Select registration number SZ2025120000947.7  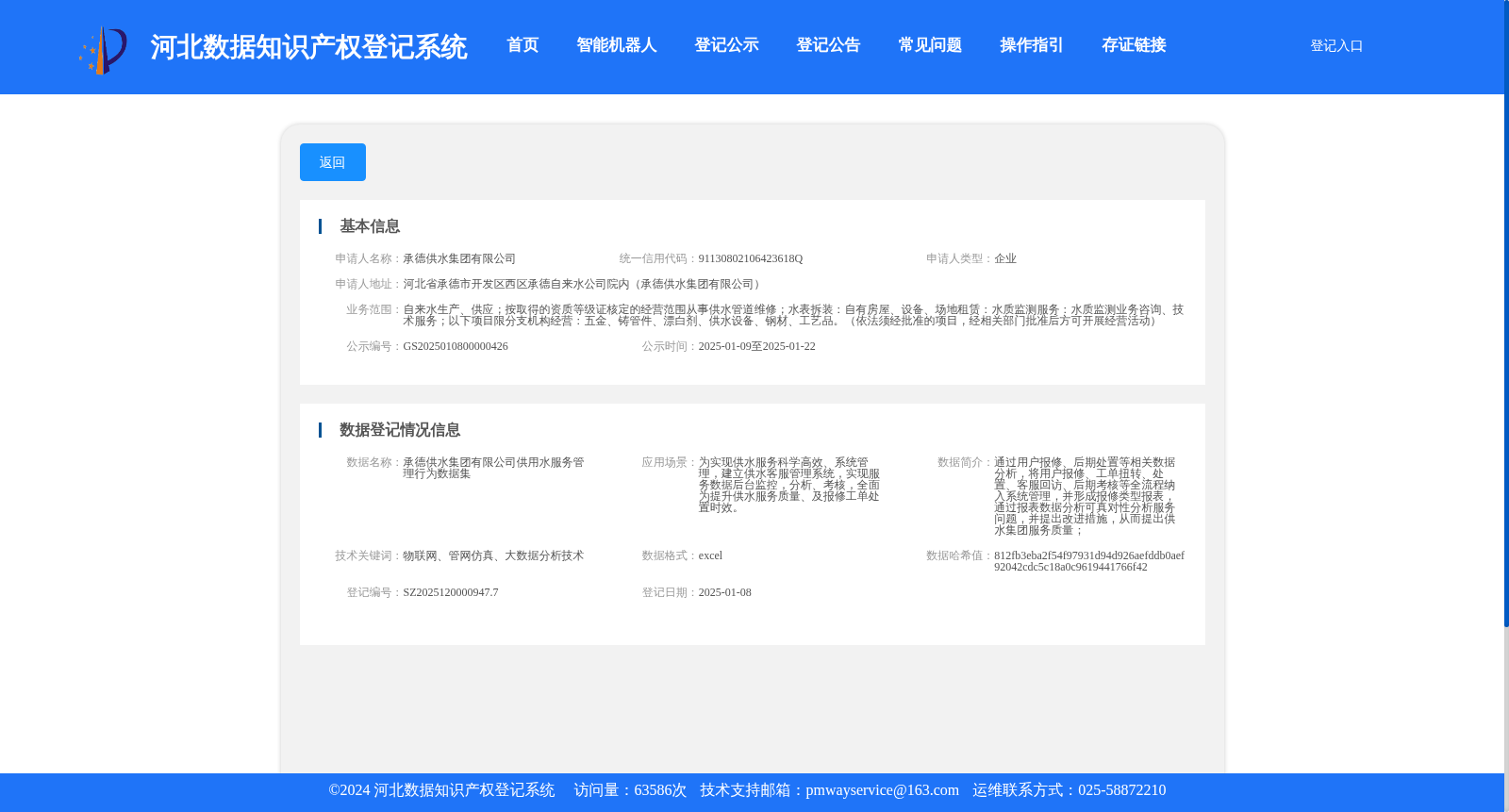coord(451,592)
